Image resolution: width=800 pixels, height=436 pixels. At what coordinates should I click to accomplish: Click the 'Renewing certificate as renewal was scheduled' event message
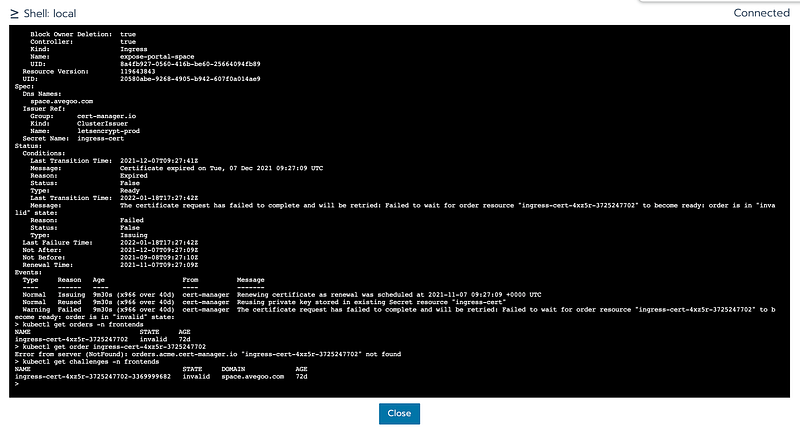pos(389,295)
